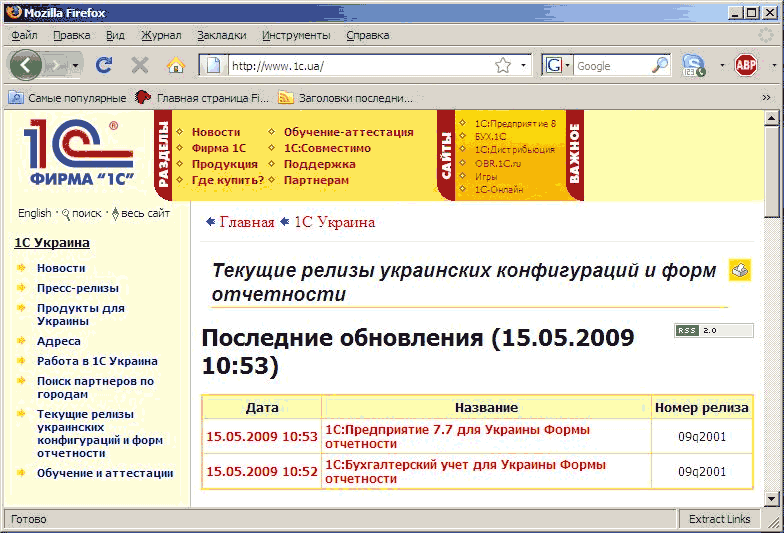The height and width of the screenshot is (533, 784).
Task: Open the Журнал menu
Action: pyautogui.click(x=161, y=36)
